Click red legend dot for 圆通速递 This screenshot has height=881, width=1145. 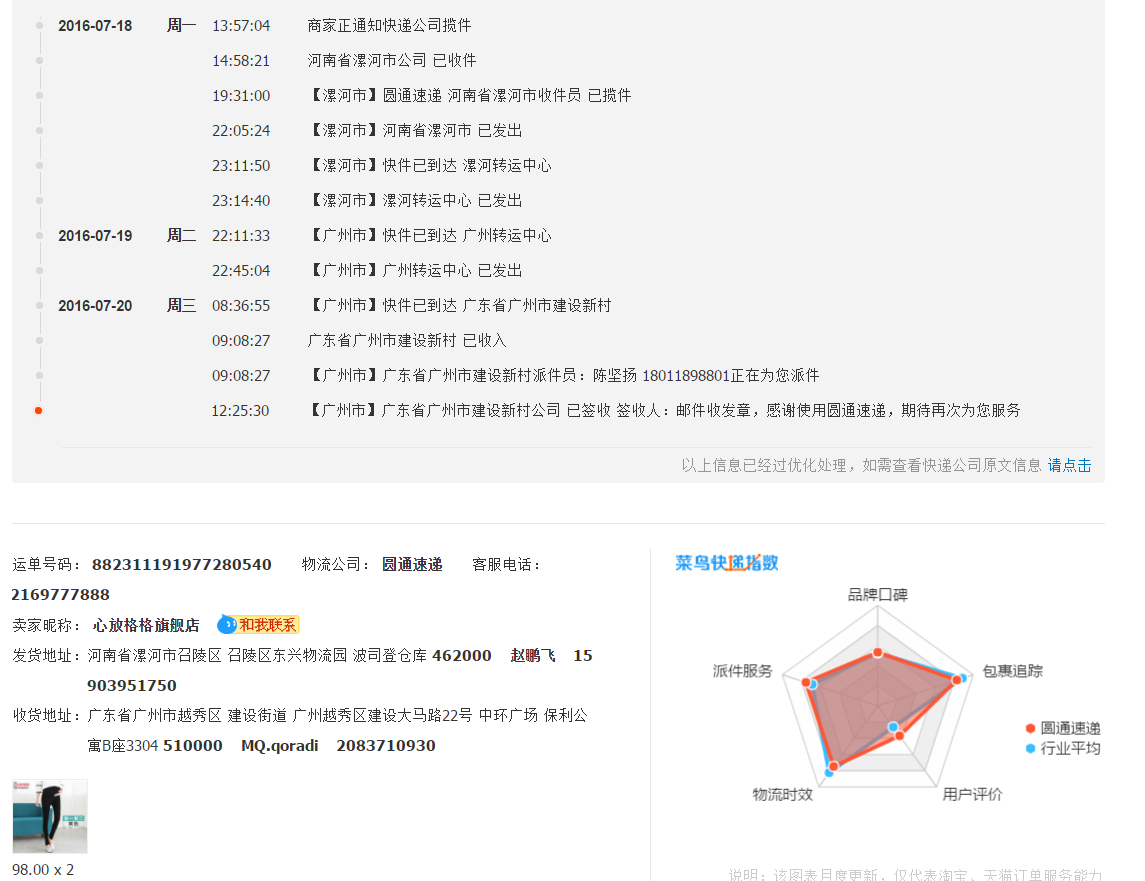[1031, 728]
